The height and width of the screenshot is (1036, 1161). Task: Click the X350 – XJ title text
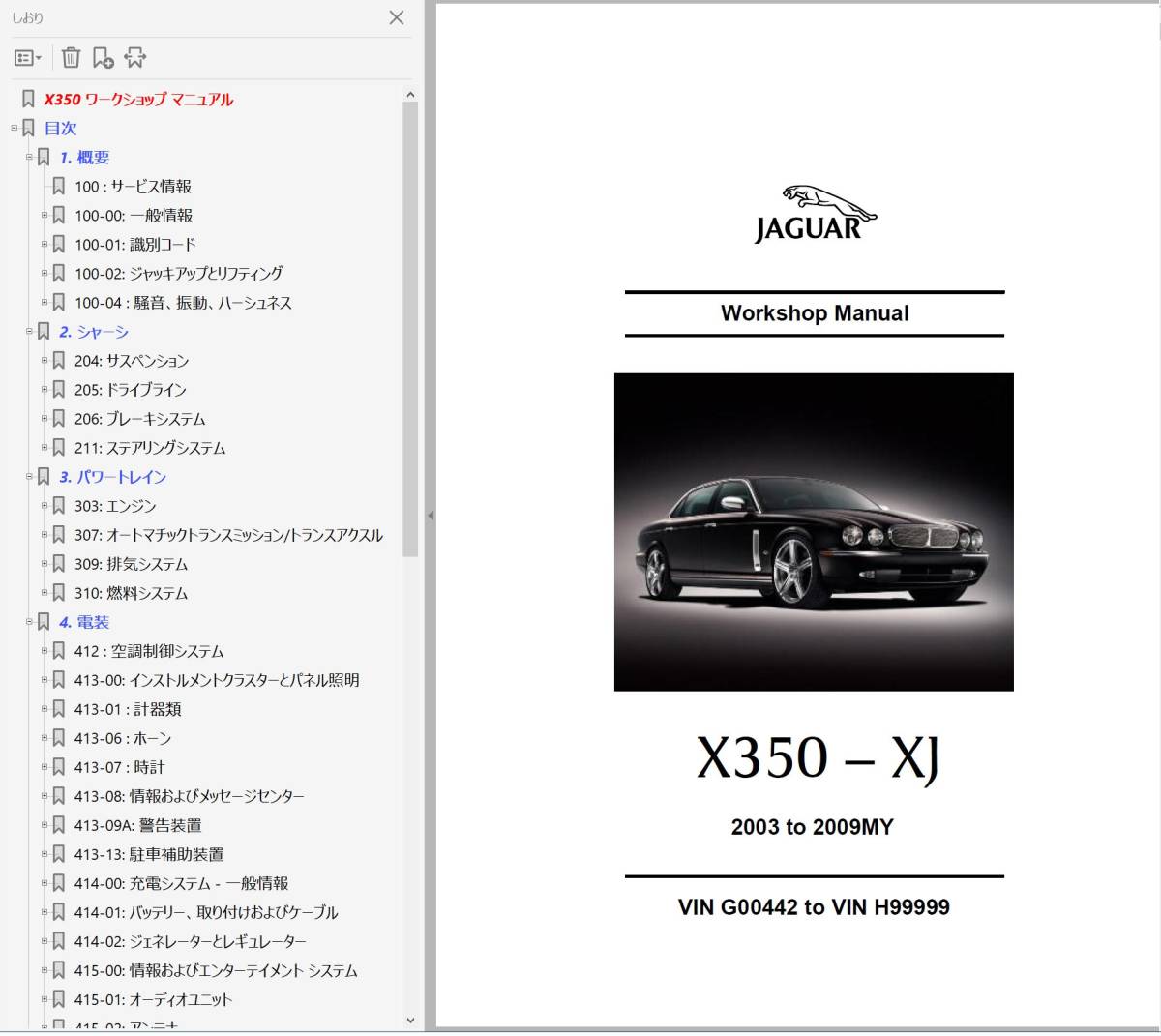coord(818,758)
